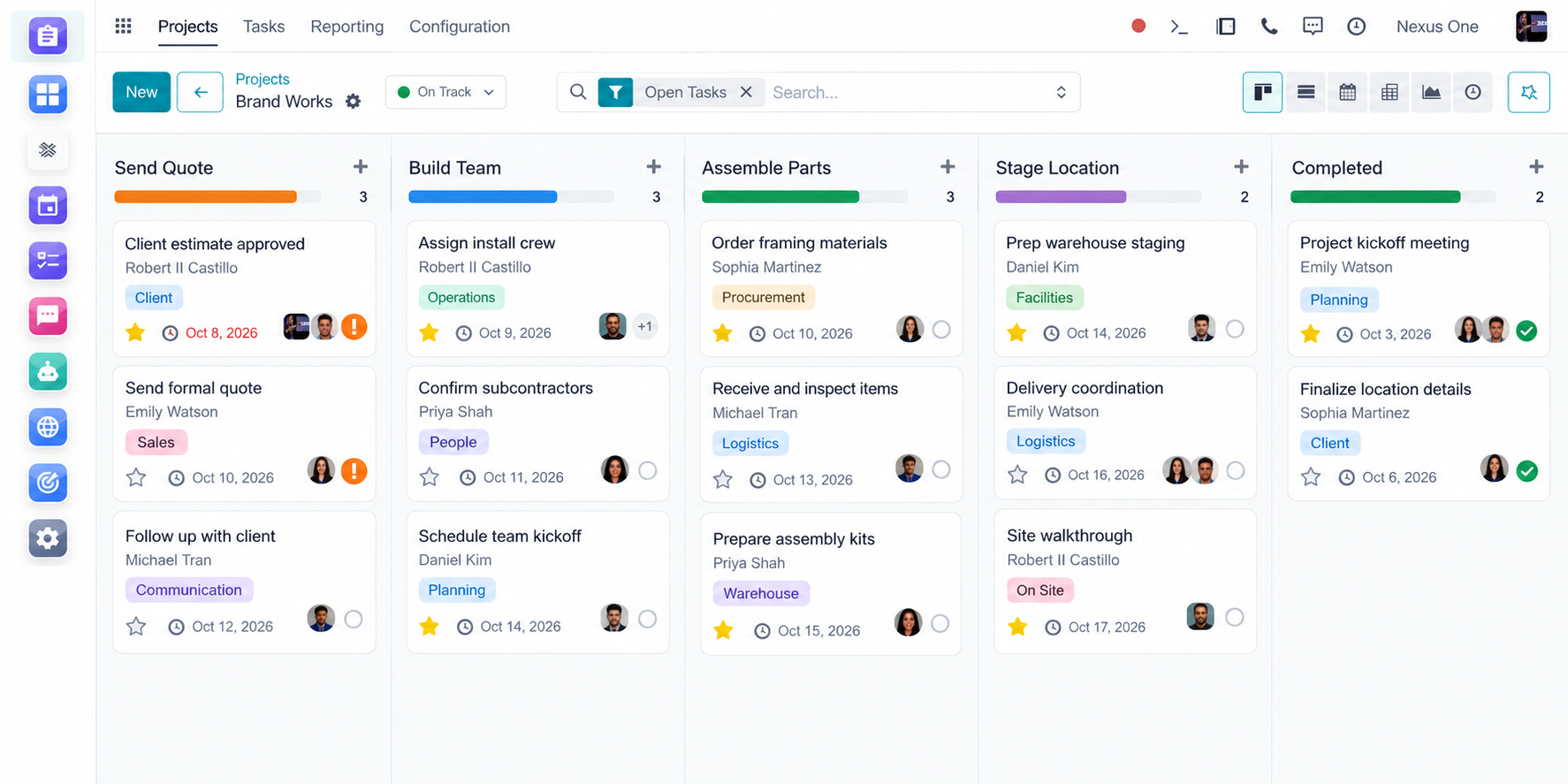Follow the Projects breadcrumb link
Viewport: 1568px width, 784px height.
[263, 79]
